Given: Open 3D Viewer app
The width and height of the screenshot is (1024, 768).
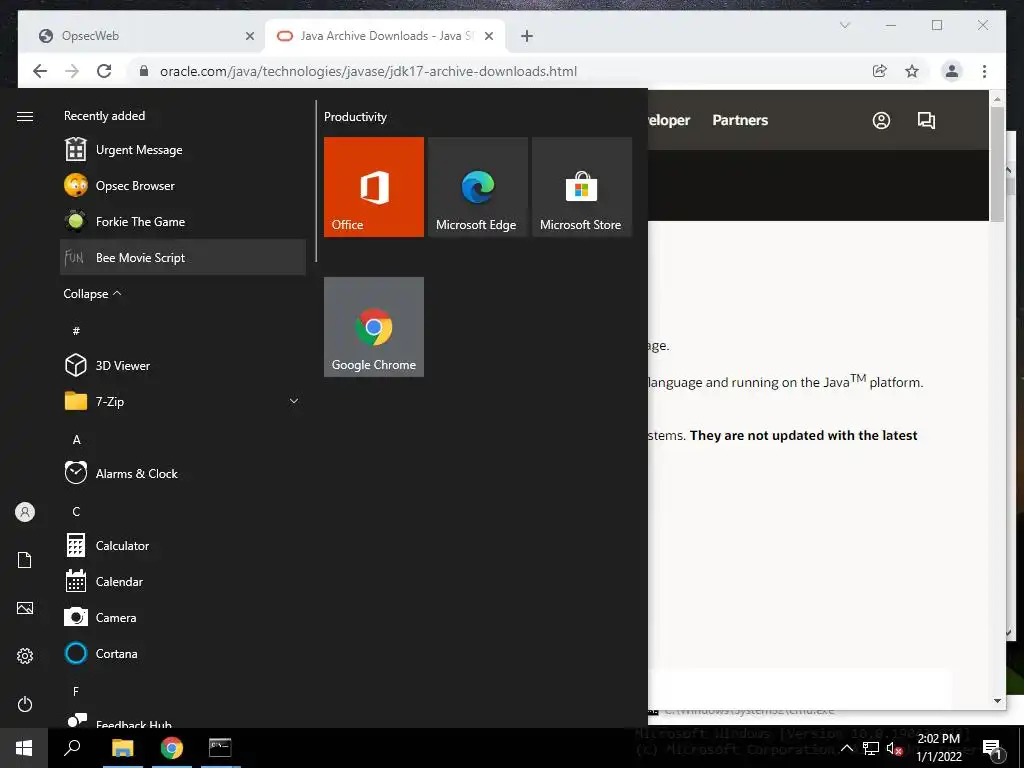Looking at the screenshot, I should (x=183, y=365).
